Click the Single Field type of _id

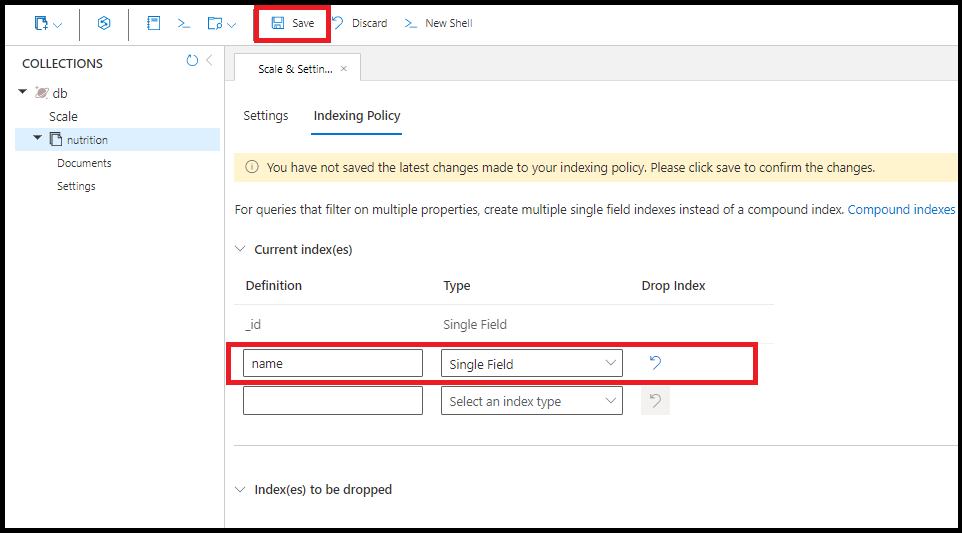tap(475, 324)
